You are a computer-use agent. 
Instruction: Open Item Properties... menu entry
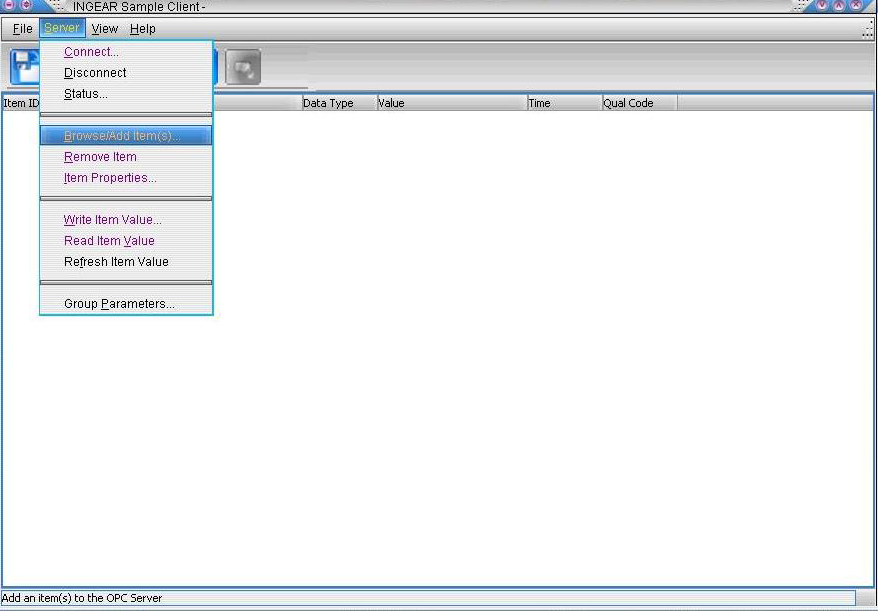(126, 178)
